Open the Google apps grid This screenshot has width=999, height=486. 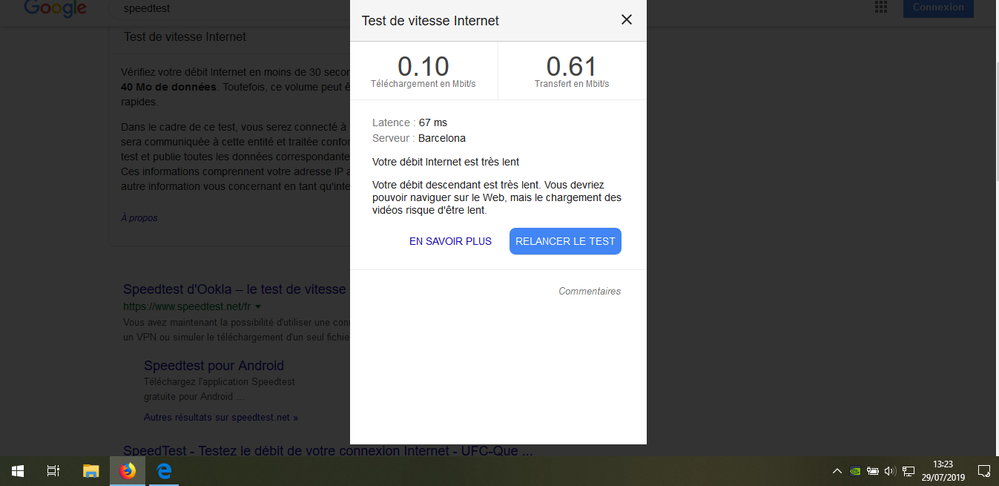[881, 7]
